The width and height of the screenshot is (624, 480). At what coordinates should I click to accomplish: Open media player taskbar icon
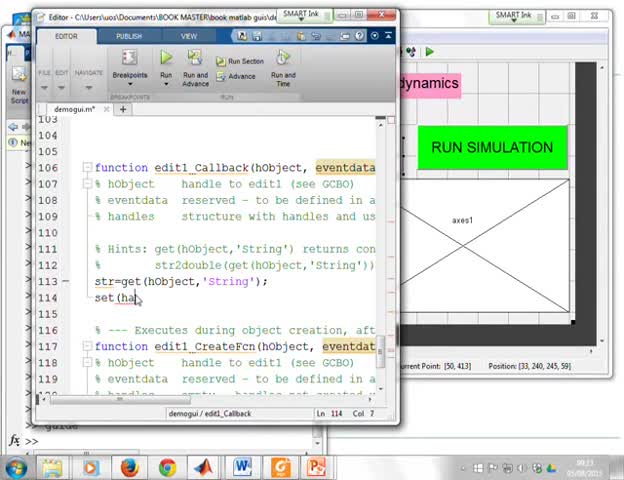click(91, 468)
